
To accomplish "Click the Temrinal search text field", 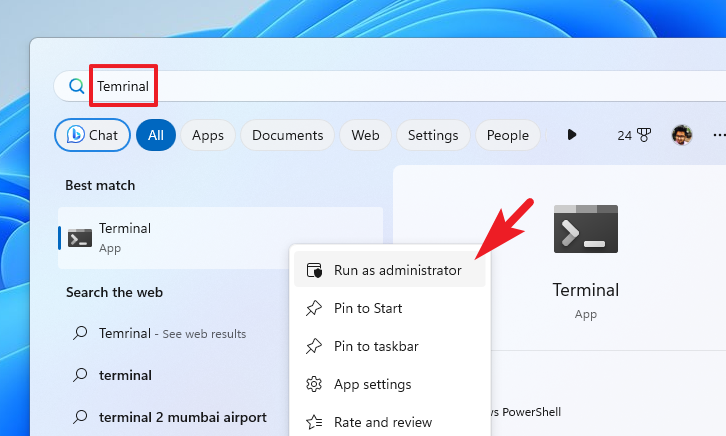I will click(389, 86).
